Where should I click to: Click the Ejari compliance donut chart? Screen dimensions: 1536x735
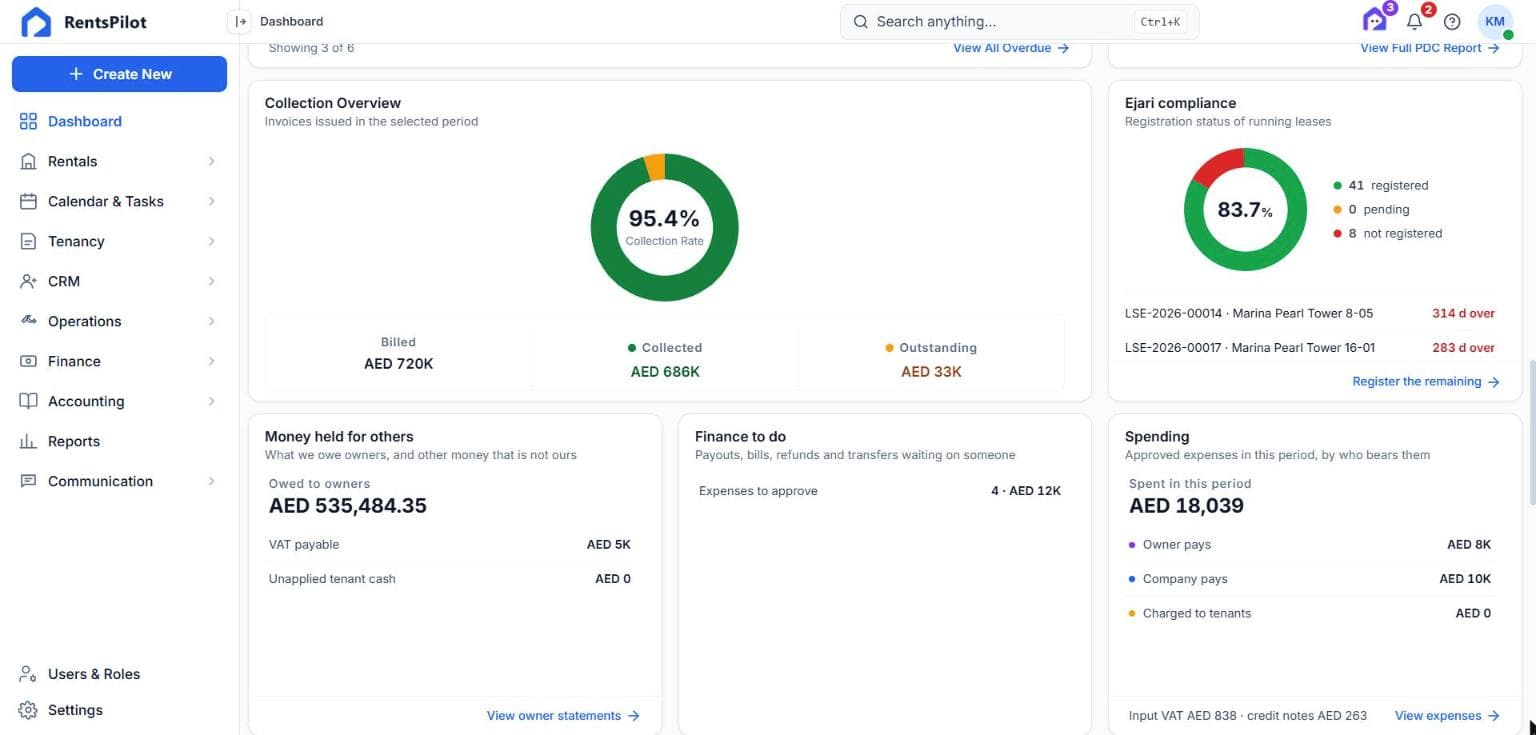[x=1245, y=209]
